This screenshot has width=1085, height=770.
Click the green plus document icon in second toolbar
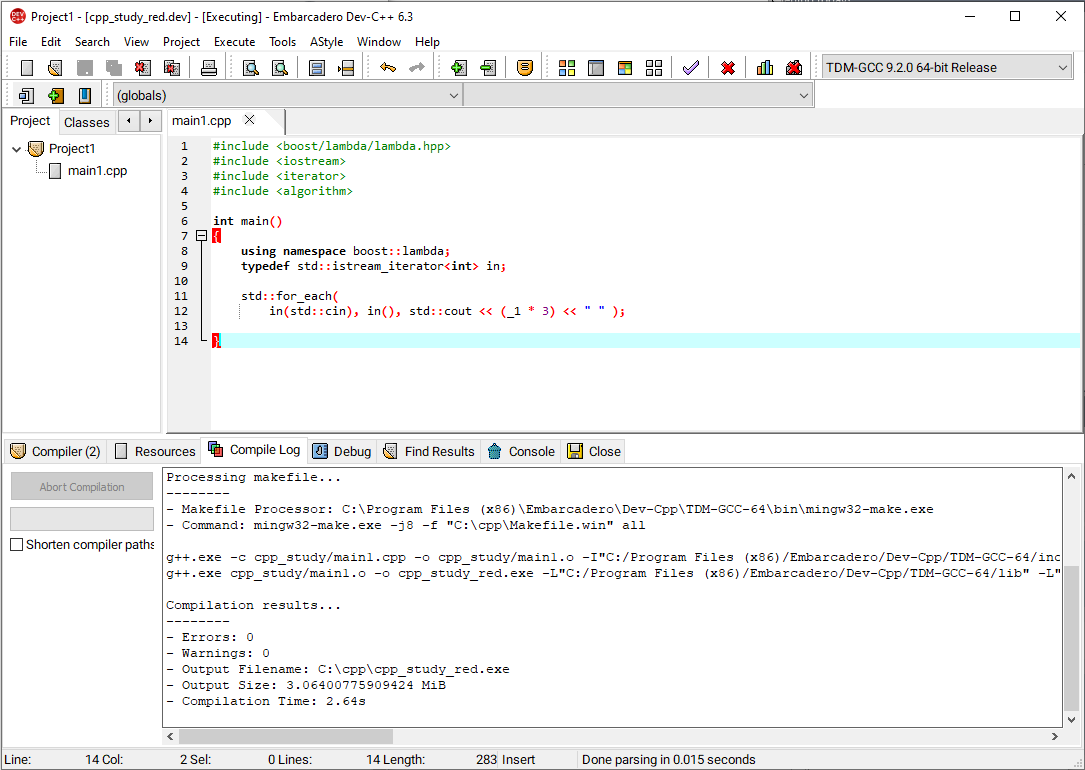[x=55, y=95]
